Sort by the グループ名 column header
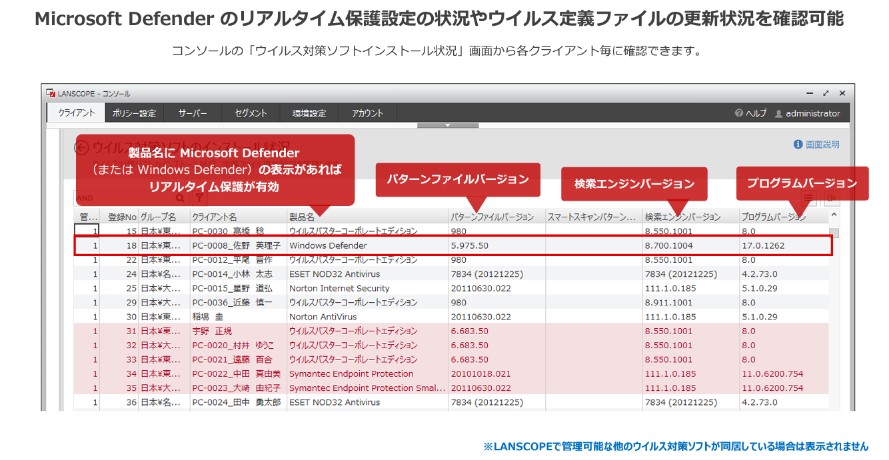 click(164, 217)
